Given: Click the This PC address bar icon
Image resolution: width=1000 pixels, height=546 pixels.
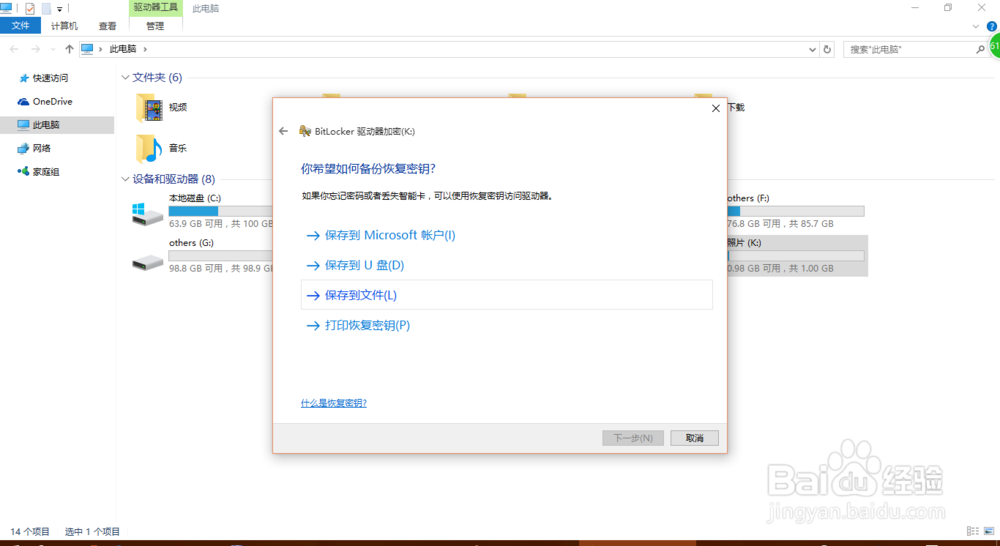Looking at the screenshot, I should coord(87,49).
